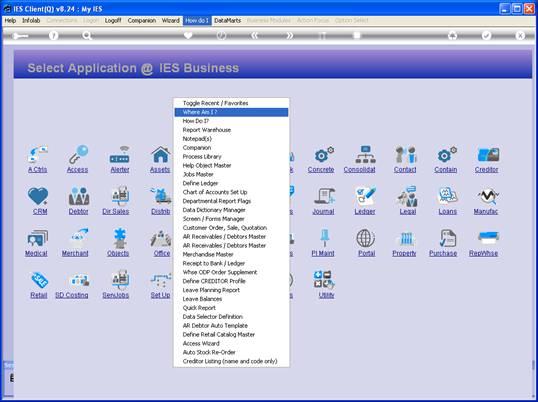Open the Ledger application icon
This screenshot has width=538, height=402.
pos(365,196)
